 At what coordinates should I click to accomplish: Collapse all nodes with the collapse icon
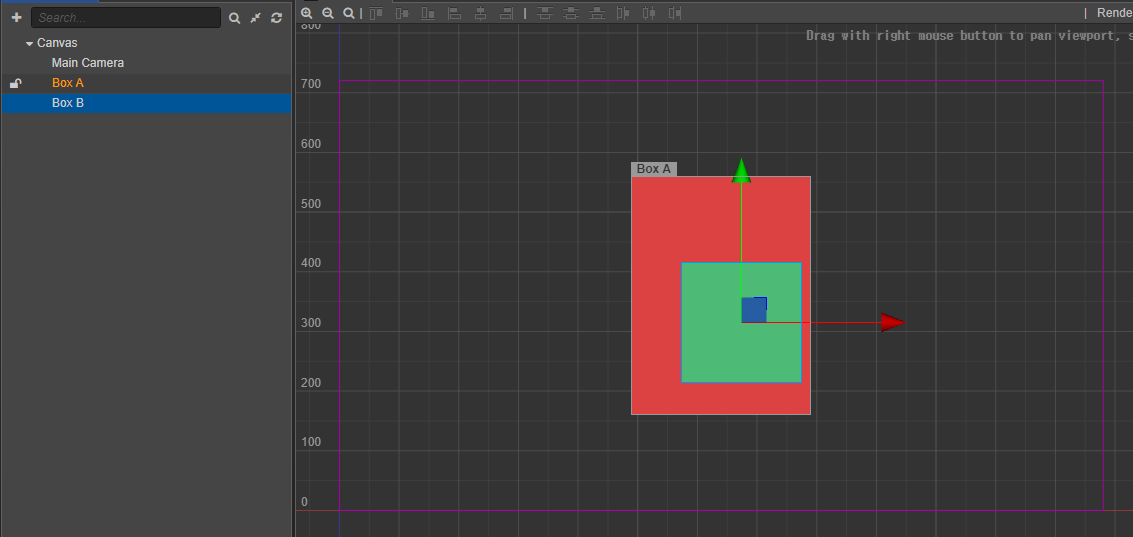point(255,18)
